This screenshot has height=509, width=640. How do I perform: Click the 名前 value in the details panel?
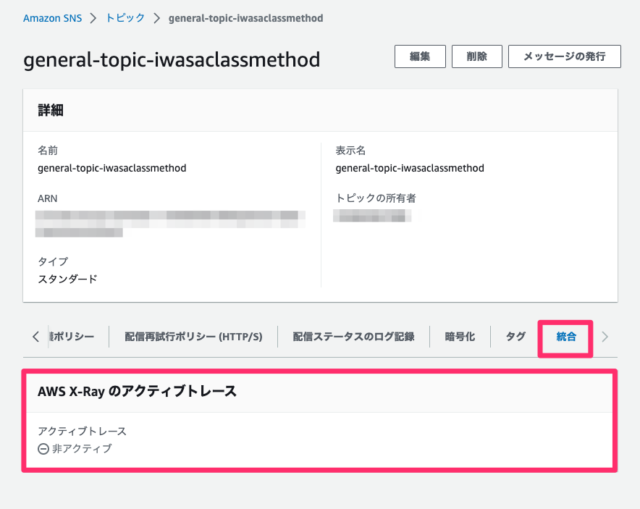tap(112, 168)
